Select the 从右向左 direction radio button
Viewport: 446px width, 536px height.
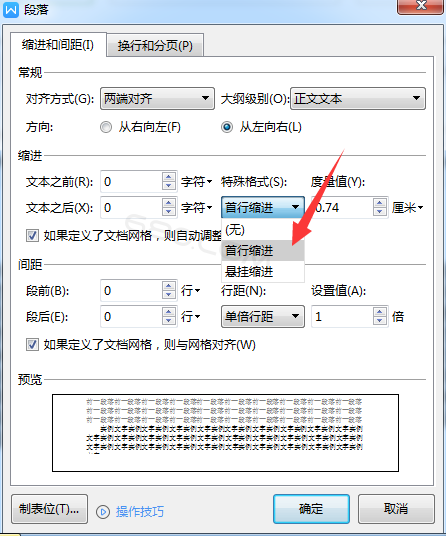[106, 127]
